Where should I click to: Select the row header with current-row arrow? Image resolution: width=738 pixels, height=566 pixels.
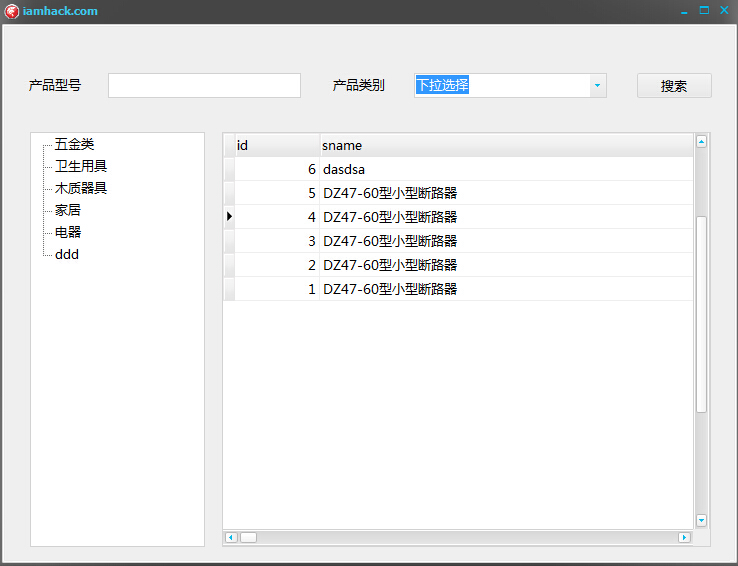[x=229, y=216]
